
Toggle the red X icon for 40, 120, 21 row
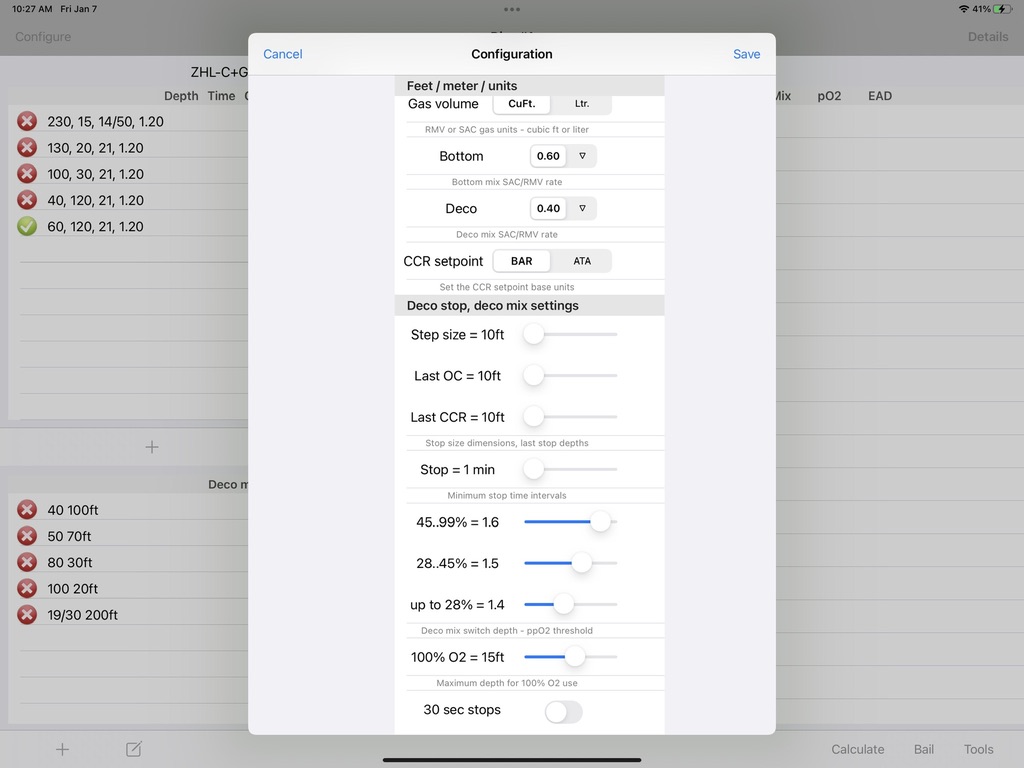tap(27, 200)
